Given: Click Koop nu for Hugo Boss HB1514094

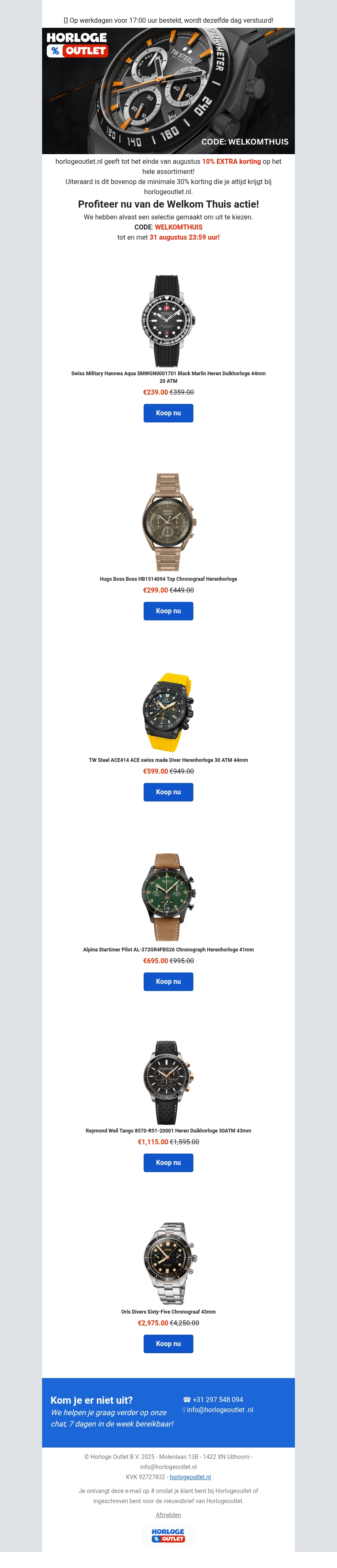Looking at the screenshot, I should point(168,611).
